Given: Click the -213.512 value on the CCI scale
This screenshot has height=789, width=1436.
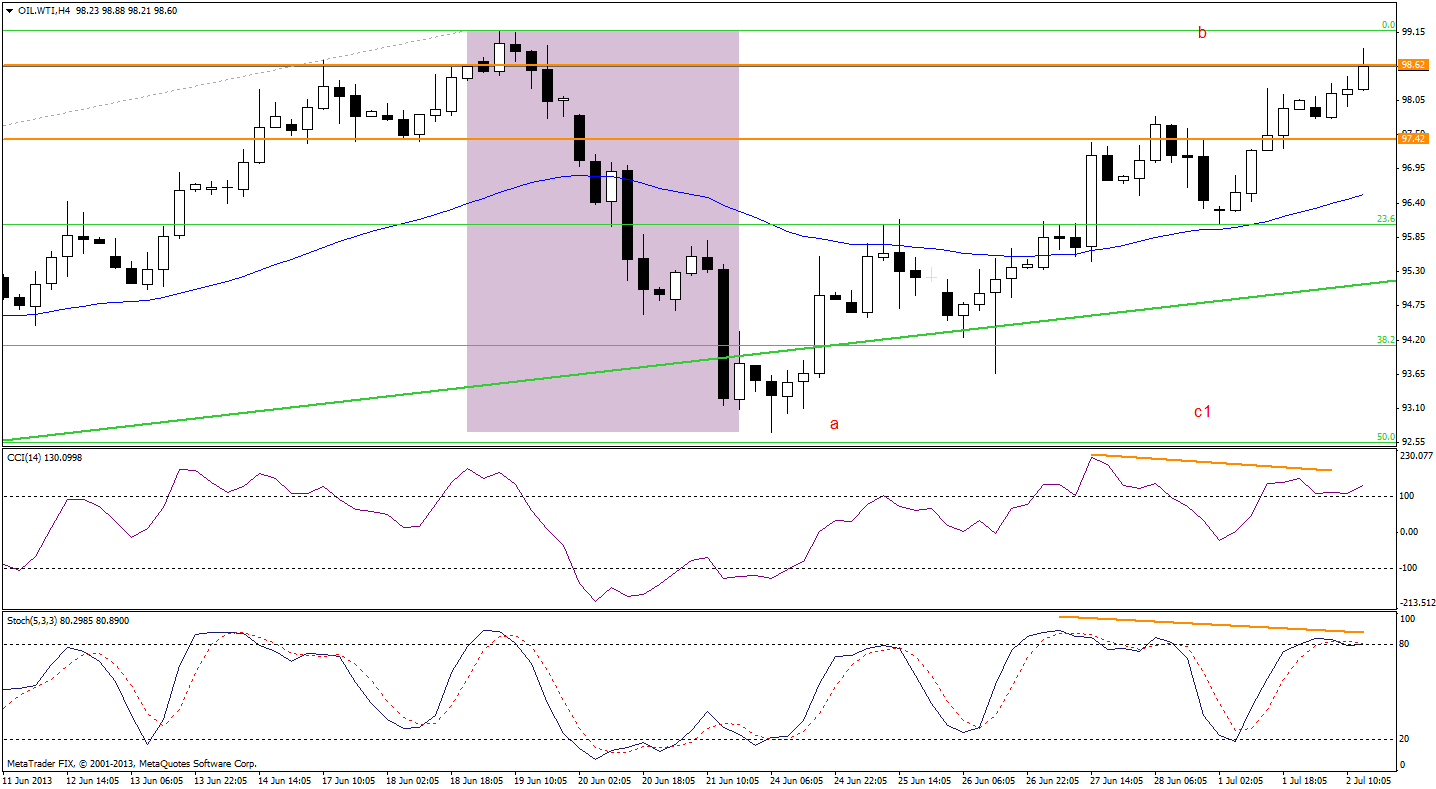Looking at the screenshot, I should pos(1417,603).
